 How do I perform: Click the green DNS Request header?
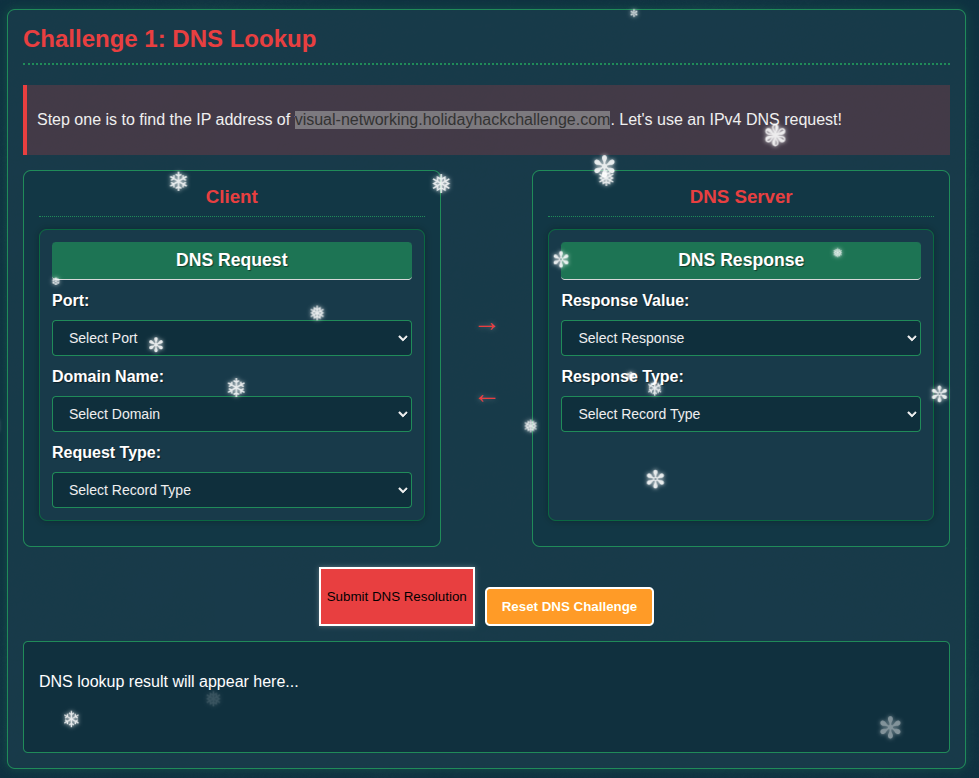(232, 260)
